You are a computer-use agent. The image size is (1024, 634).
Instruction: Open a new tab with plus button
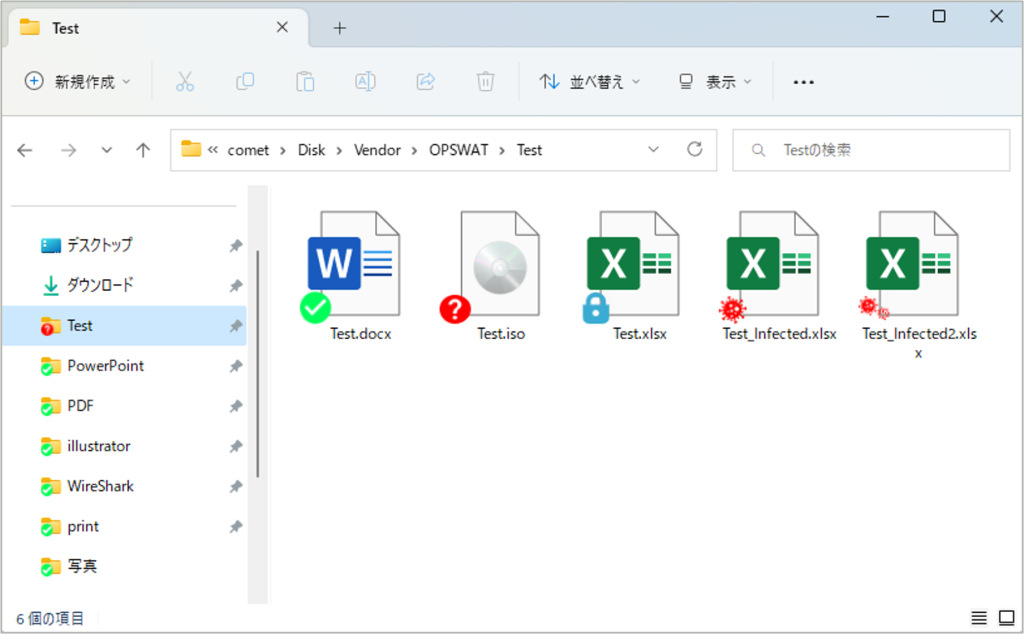pos(340,28)
